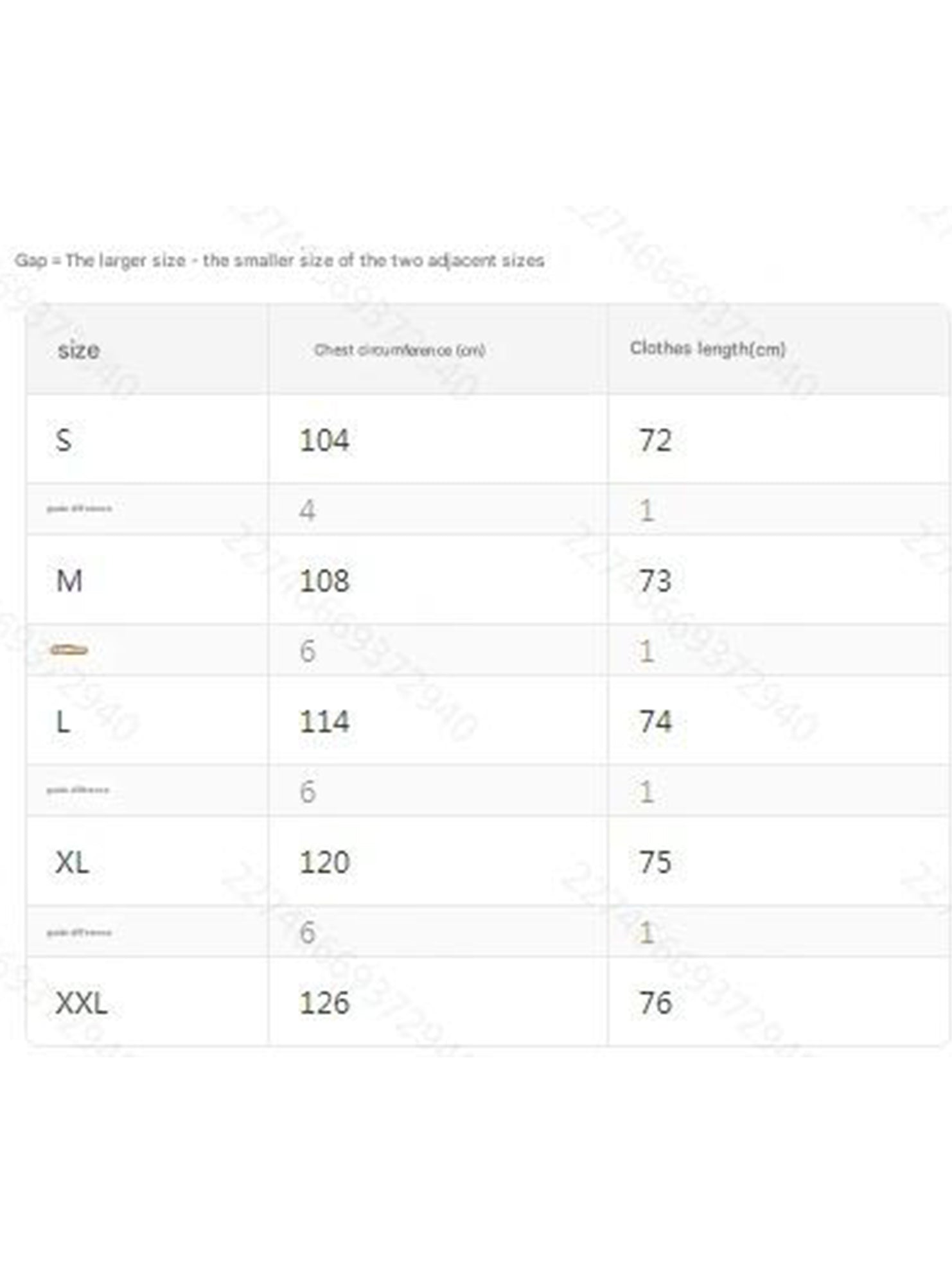
Task: Click the M size label
Action: tap(69, 581)
